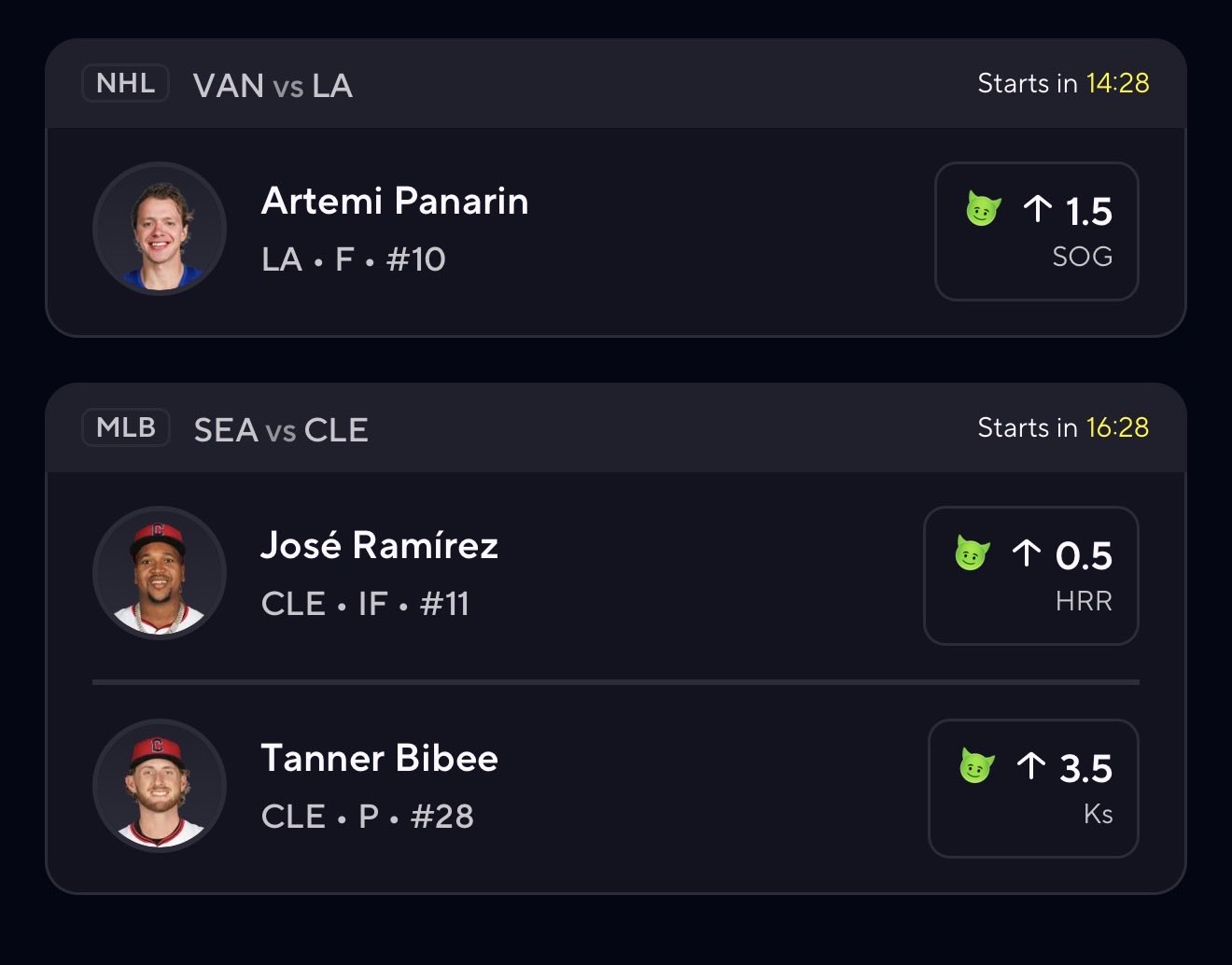Image resolution: width=1232 pixels, height=965 pixels.
Task: Click the up arrow beside 1.5 SOG
Action: click(1037, 209)
